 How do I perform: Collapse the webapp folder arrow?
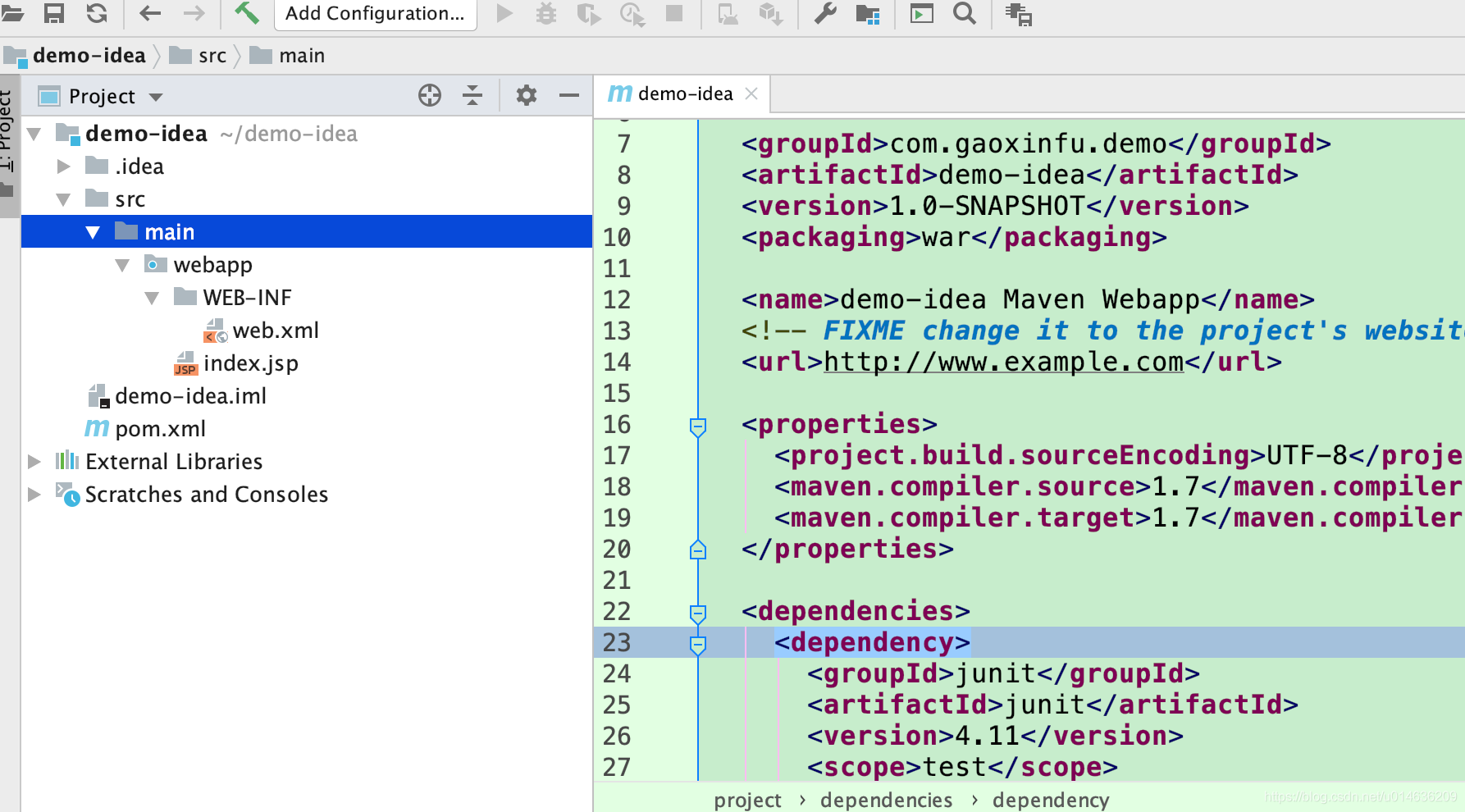coord(122,265)
